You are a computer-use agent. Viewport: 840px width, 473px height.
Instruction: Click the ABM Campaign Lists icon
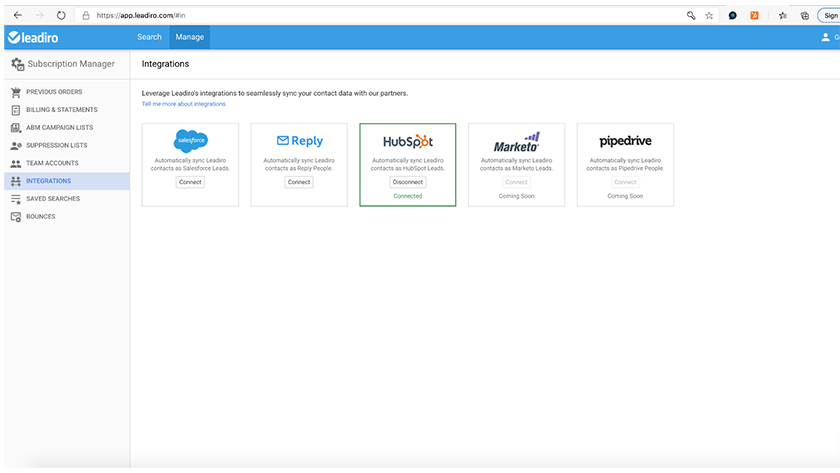point(16,127)
